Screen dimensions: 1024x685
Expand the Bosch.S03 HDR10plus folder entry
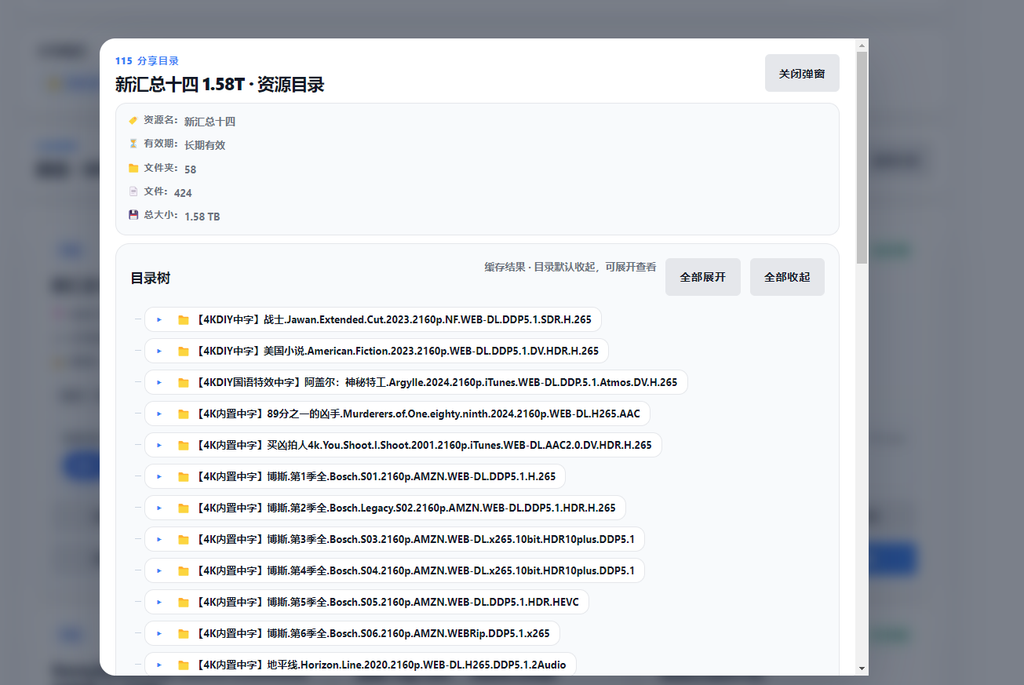pyautogui.click(x=160, y=538)
